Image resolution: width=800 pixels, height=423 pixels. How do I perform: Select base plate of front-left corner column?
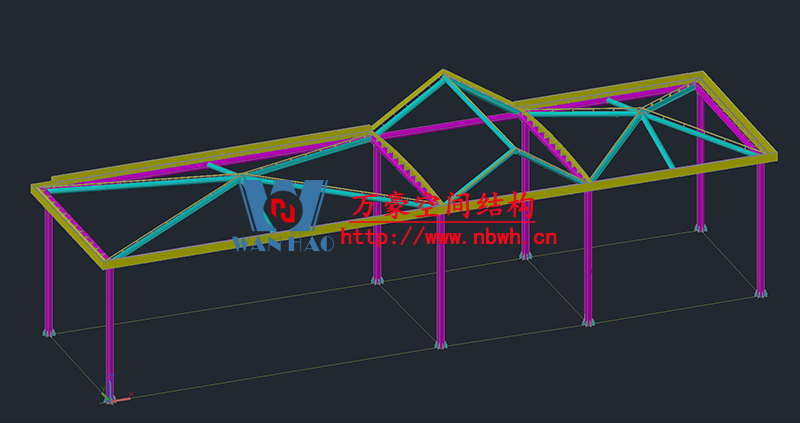(x=110, y=386)
